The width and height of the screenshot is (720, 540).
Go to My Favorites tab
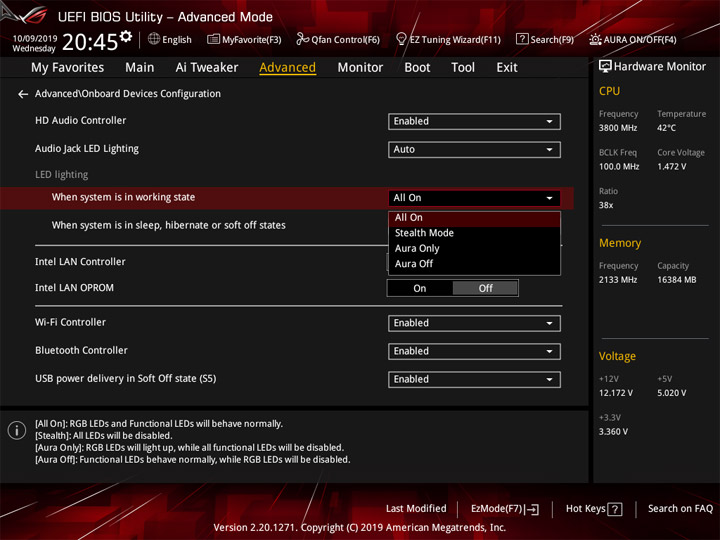[x=68, y=68]
